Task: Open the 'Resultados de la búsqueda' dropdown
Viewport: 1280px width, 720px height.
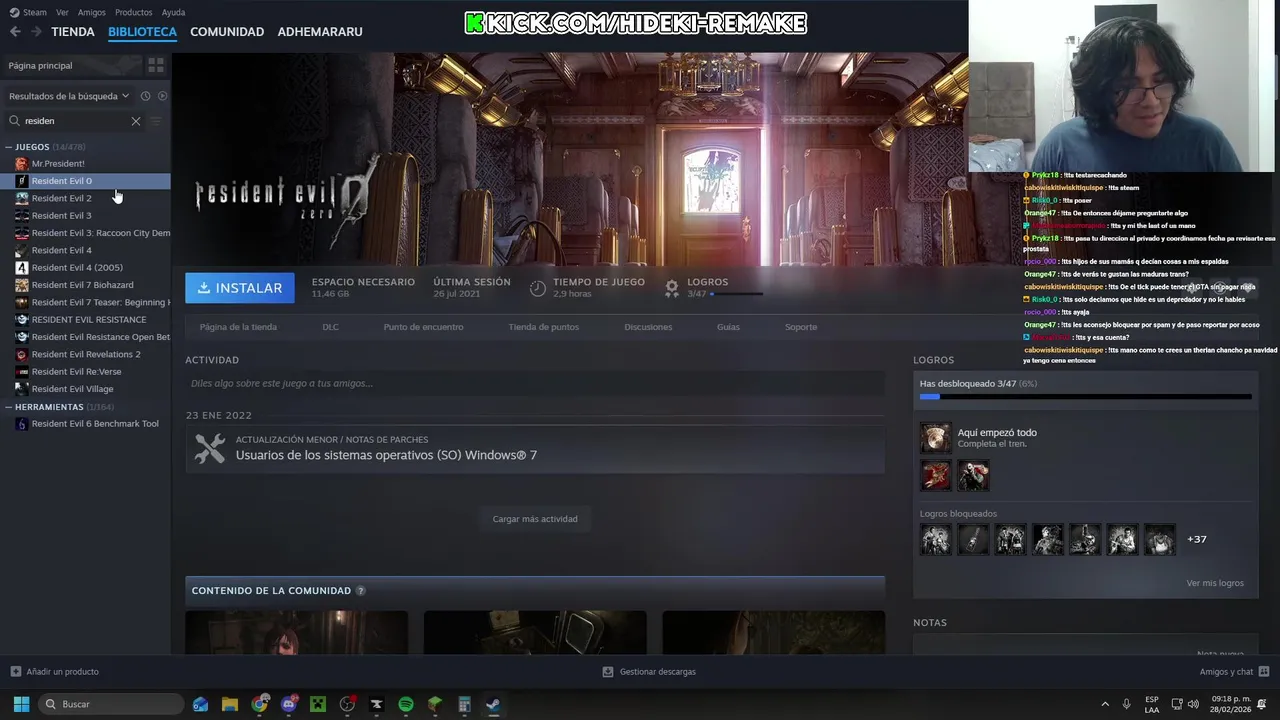Action: 70,96
